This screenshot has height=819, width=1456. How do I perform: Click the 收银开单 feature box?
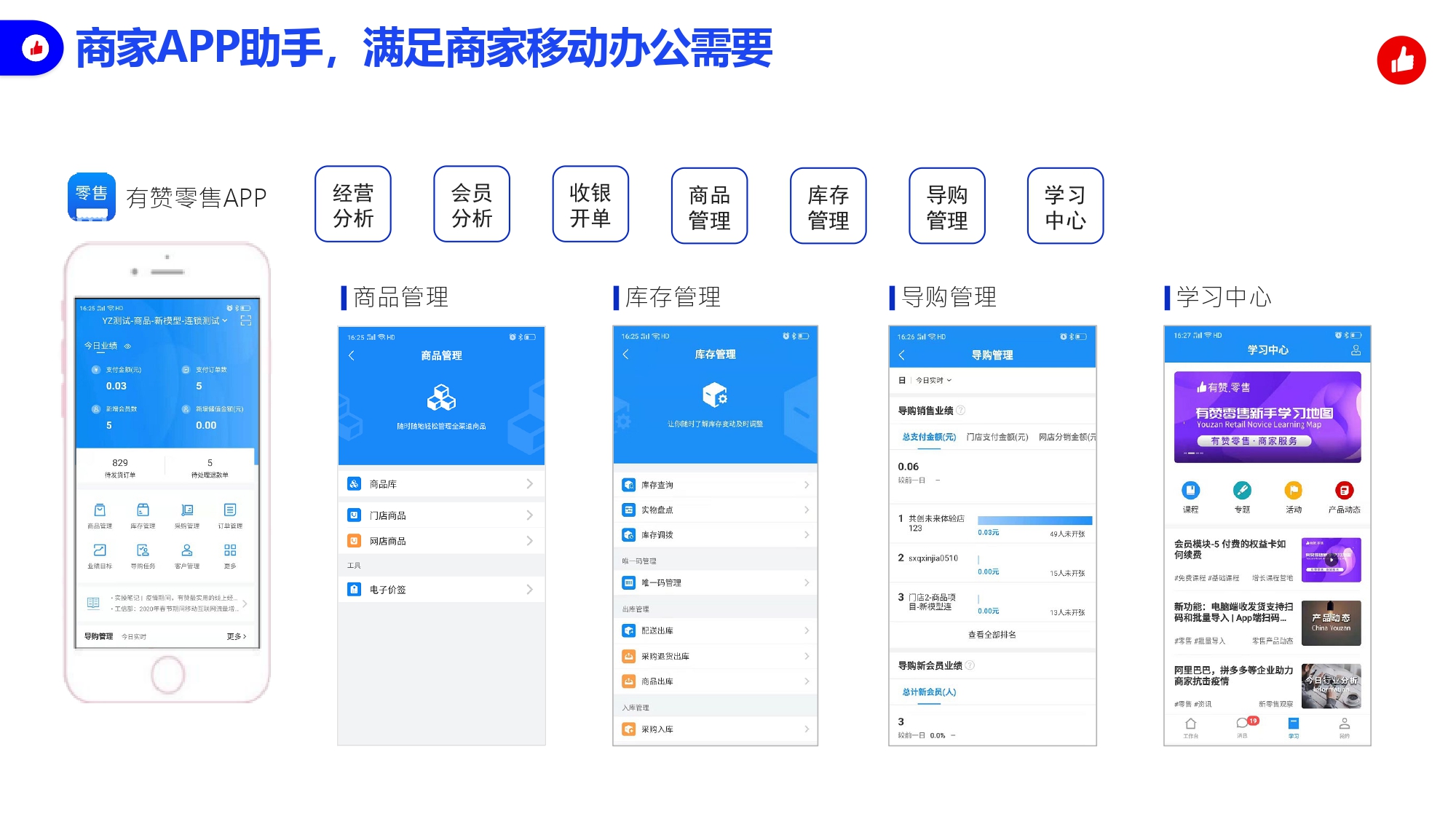point(590,204)
